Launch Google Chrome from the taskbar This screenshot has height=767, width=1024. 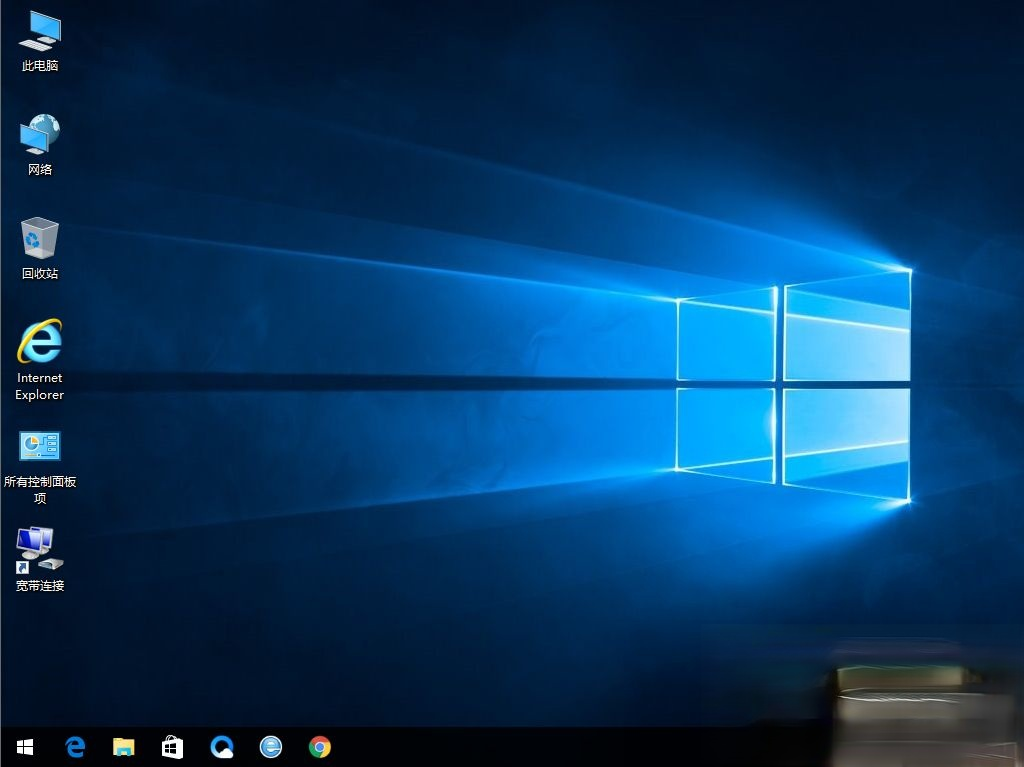tap(320, 747)
